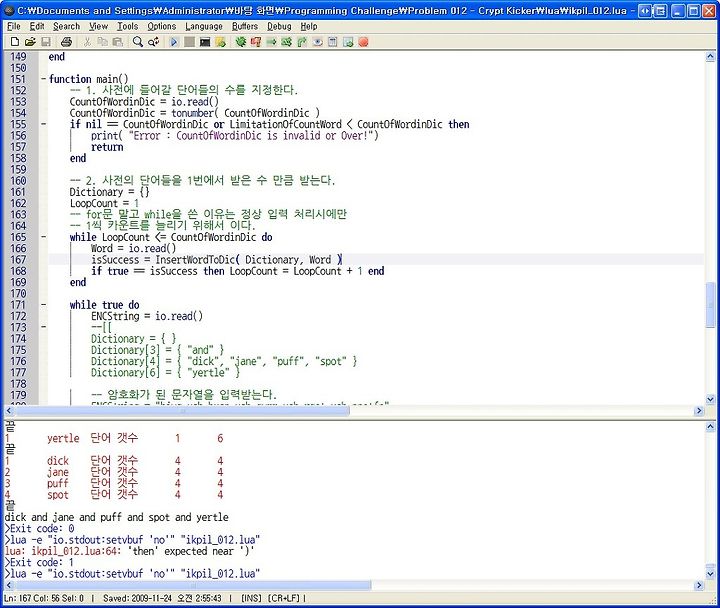Click the editor vertical scrollbar down arrow
This screenshot has width=720, height=608.
[710, 399]
